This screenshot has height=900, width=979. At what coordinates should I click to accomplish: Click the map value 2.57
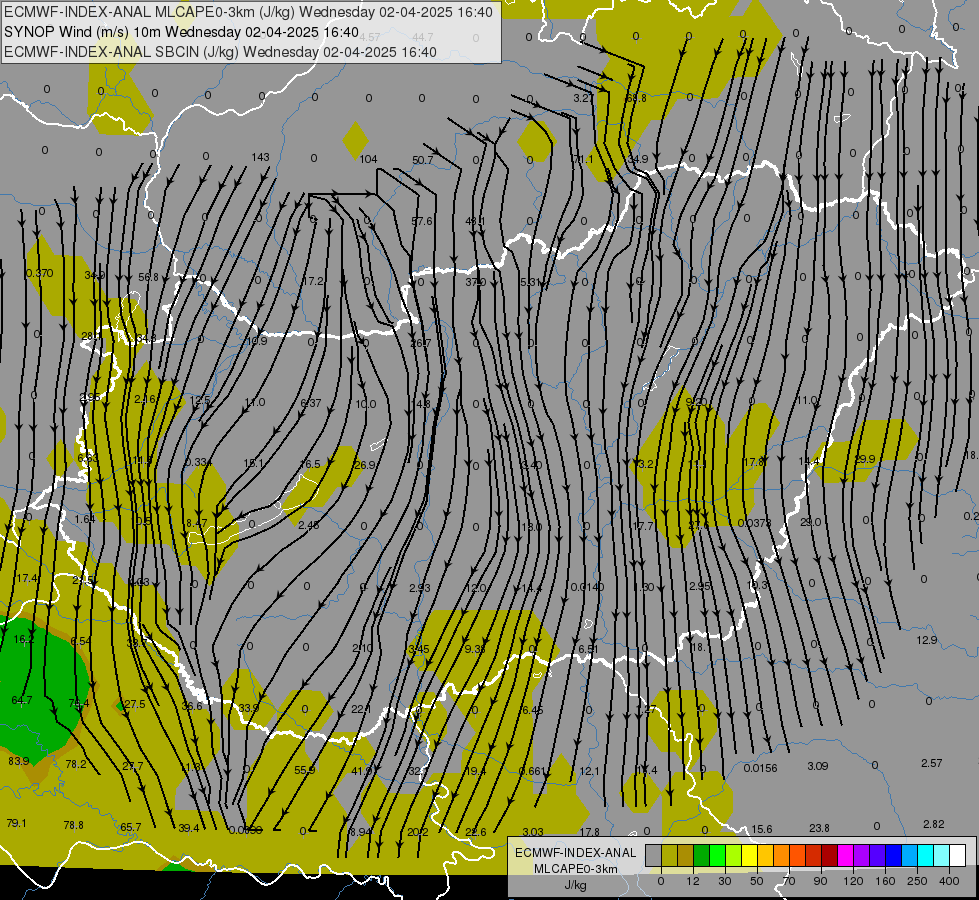(932, 763)
